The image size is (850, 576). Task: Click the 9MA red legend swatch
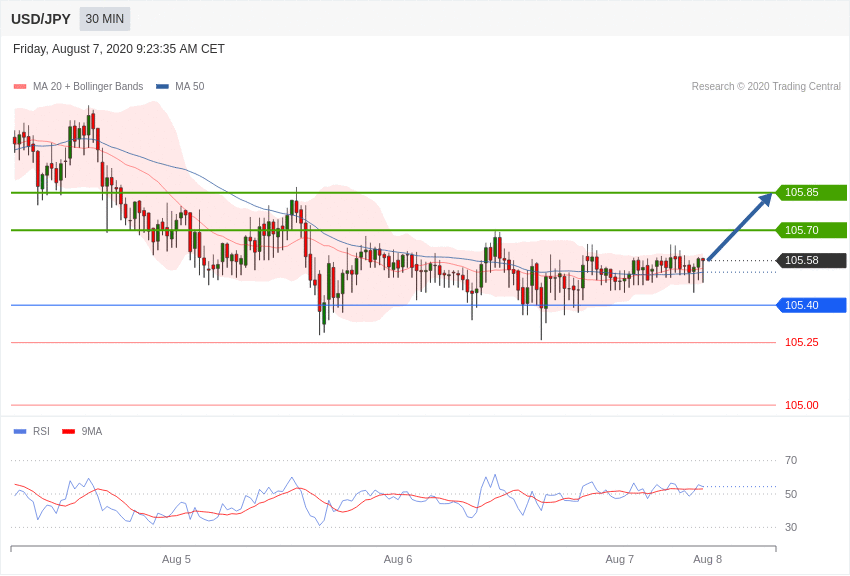tap(69, 431)
